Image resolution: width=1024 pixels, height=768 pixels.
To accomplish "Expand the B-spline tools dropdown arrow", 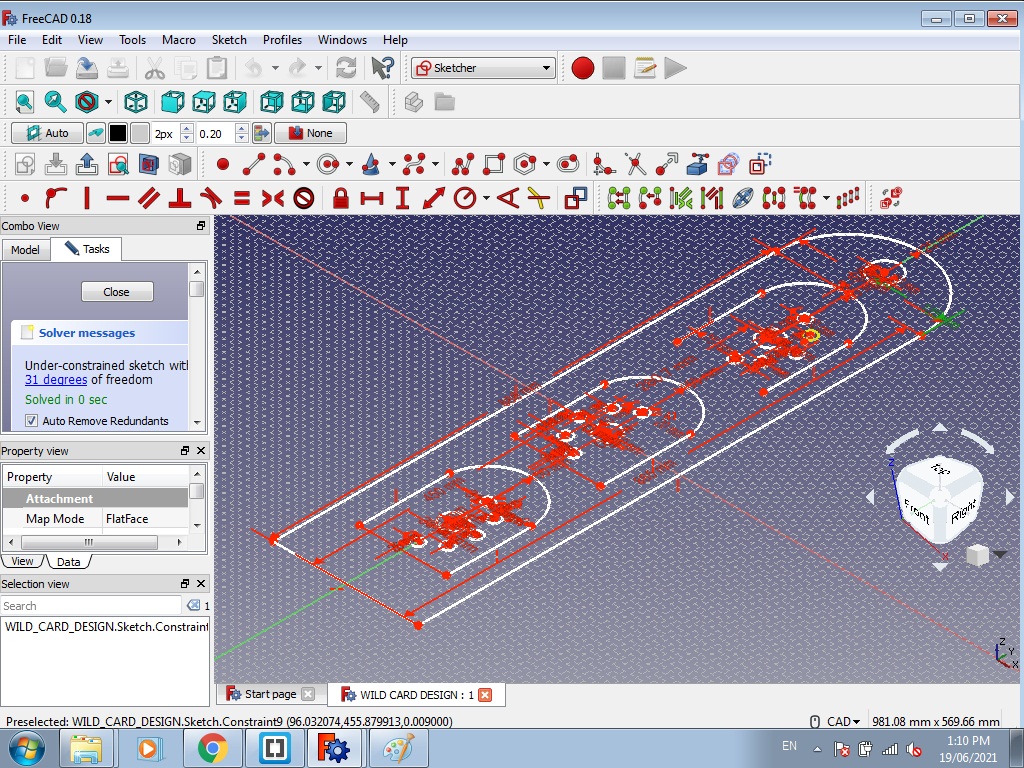I will (x=435, y=165).
